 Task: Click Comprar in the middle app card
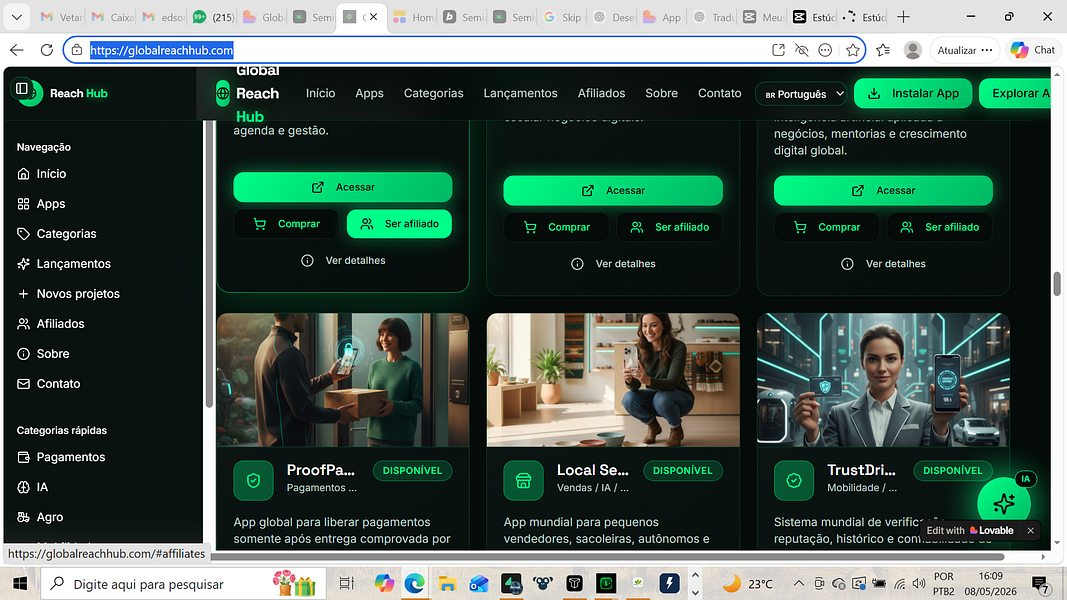click(556, 227)
